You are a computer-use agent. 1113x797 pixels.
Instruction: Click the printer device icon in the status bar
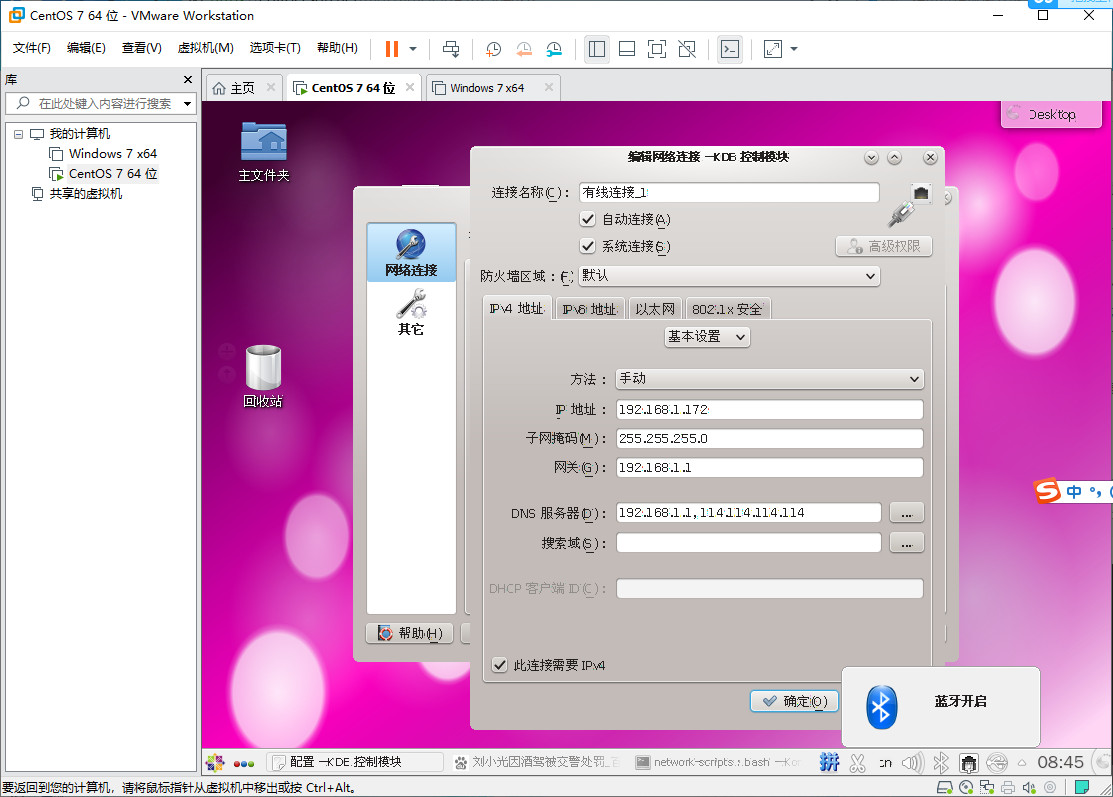1008,786
